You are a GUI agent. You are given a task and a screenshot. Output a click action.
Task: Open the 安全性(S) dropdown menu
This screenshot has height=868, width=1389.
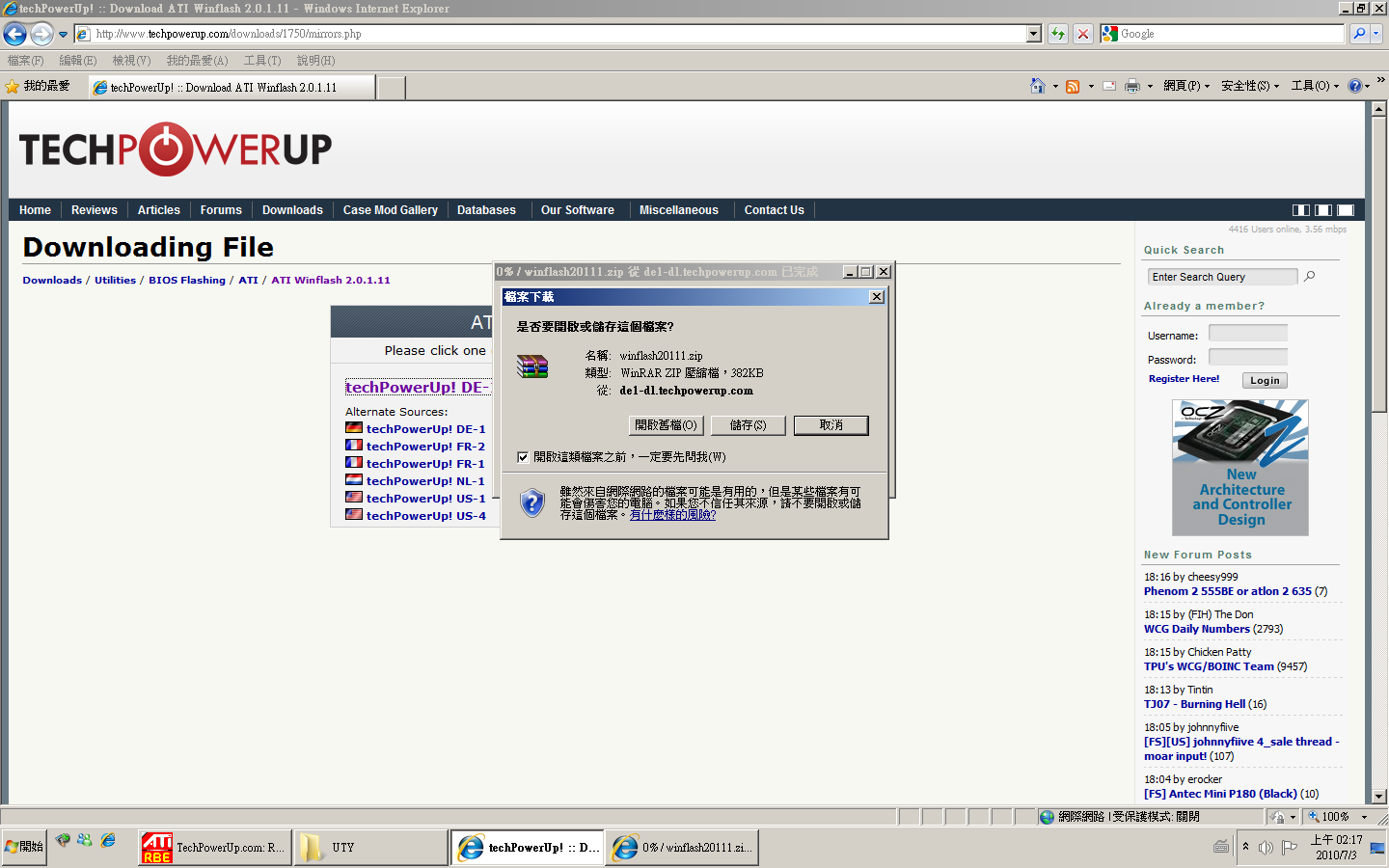pos(1250,86)
